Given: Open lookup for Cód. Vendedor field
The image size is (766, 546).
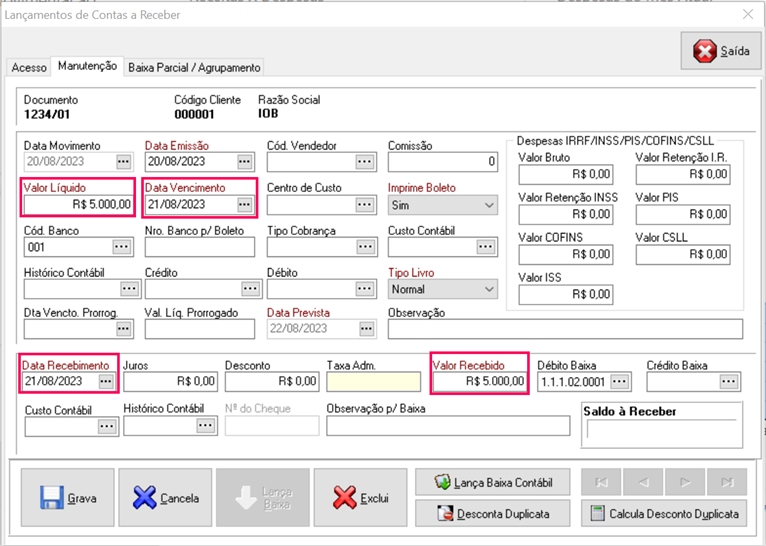Looking at the screenshot, I should (x=365, y=161).
